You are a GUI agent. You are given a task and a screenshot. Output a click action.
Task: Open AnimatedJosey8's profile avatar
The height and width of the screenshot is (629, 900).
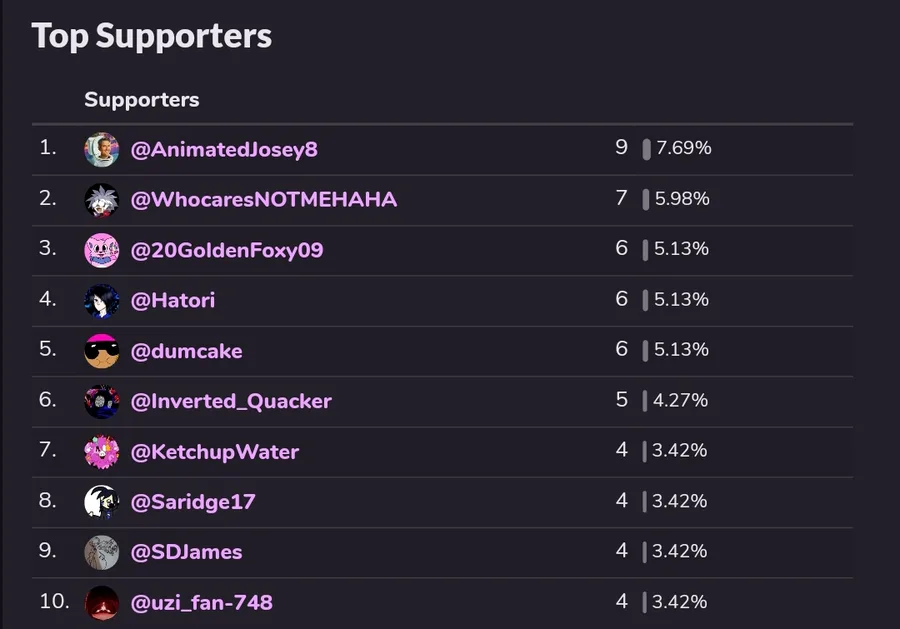(102, 150)
